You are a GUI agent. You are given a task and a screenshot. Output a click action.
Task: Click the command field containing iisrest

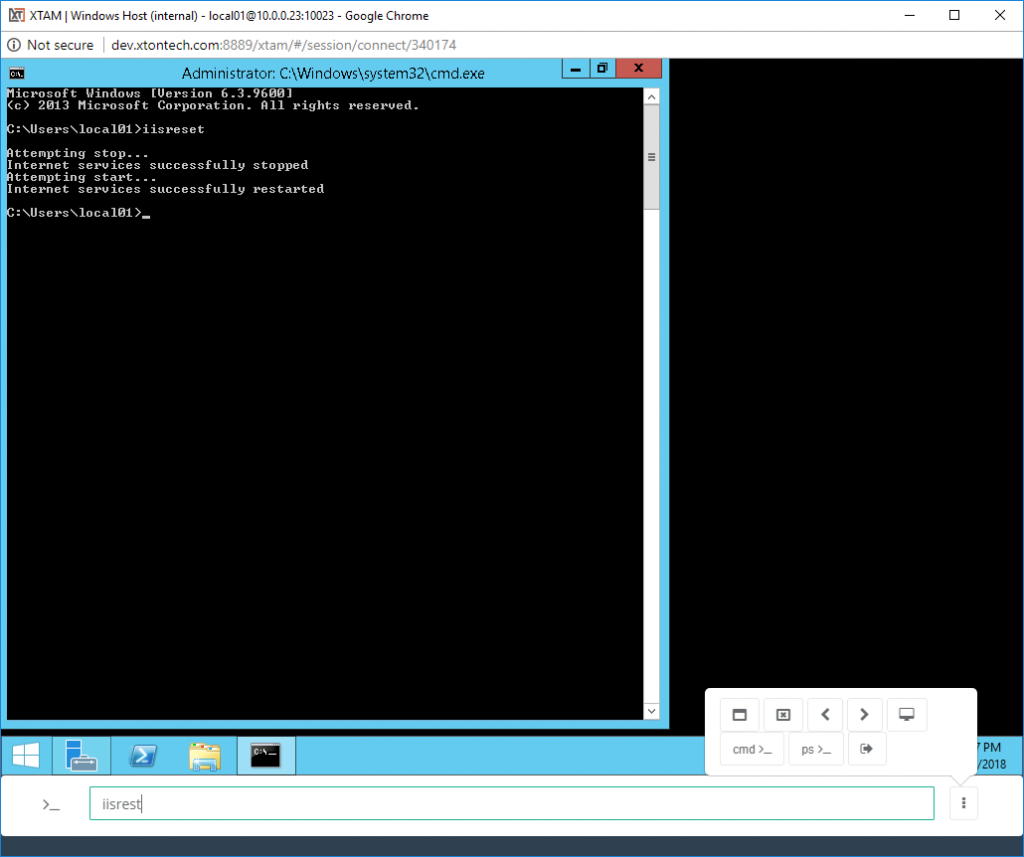(512, 803)
